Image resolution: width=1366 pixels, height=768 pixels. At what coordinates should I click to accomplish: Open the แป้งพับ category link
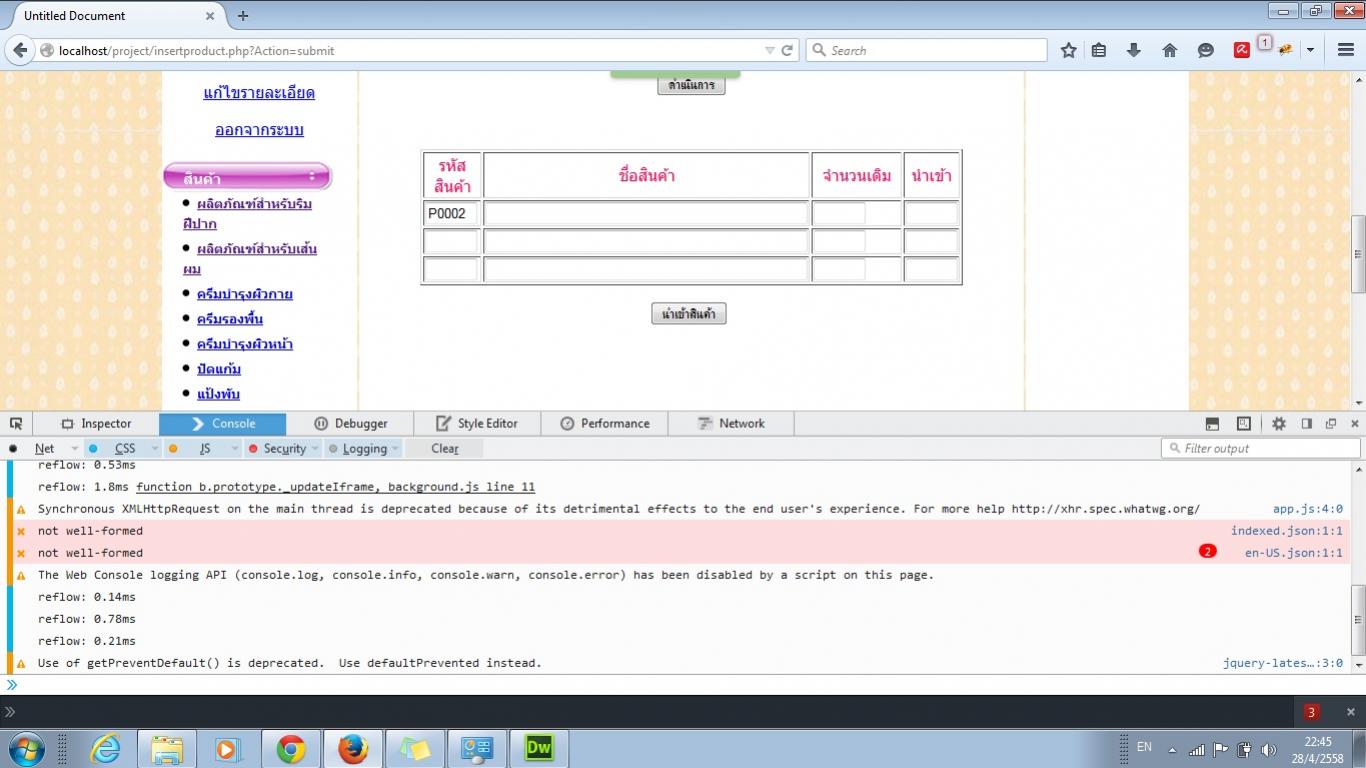tap(218, 394)
